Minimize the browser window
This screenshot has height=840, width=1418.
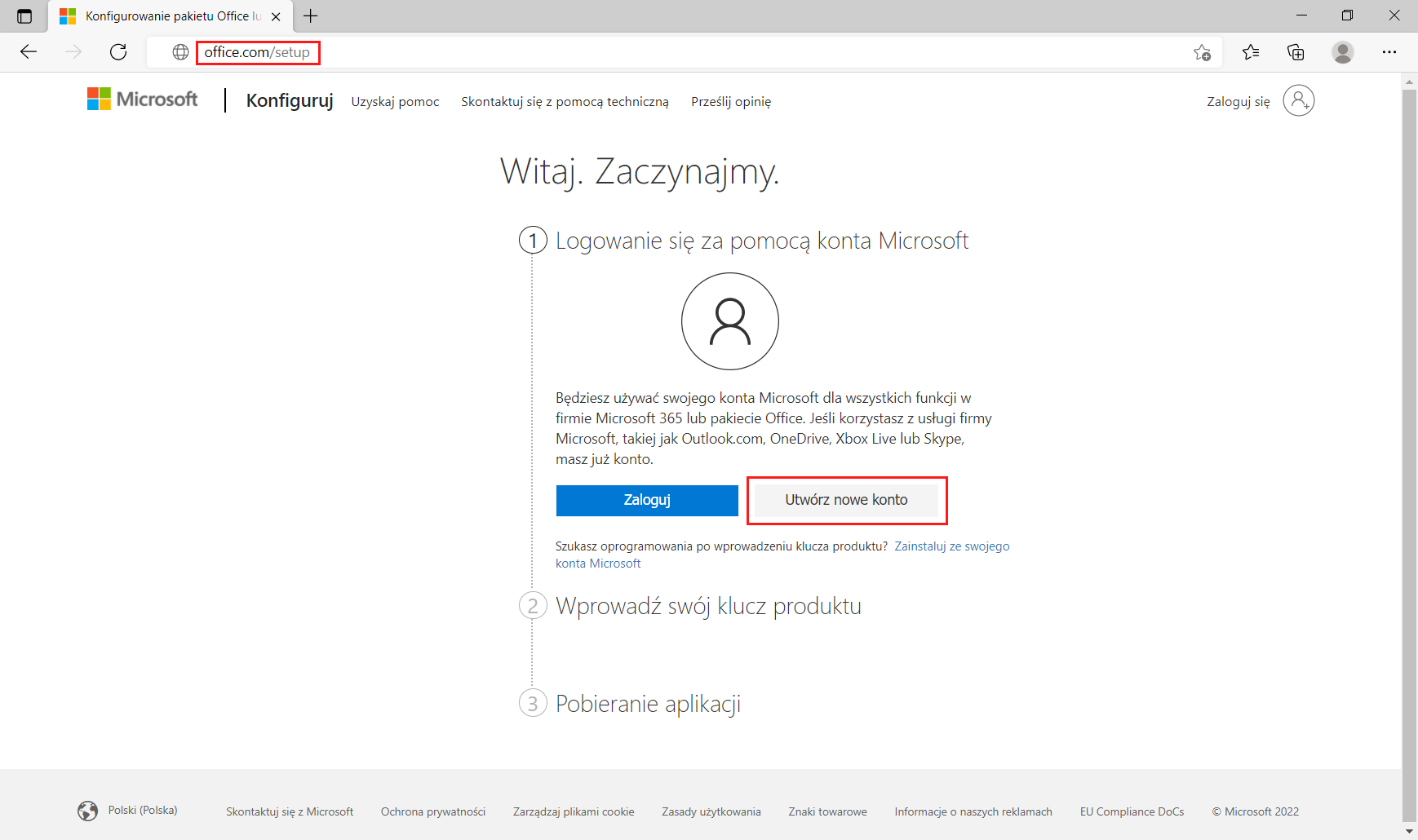[x=1301, y=15]
